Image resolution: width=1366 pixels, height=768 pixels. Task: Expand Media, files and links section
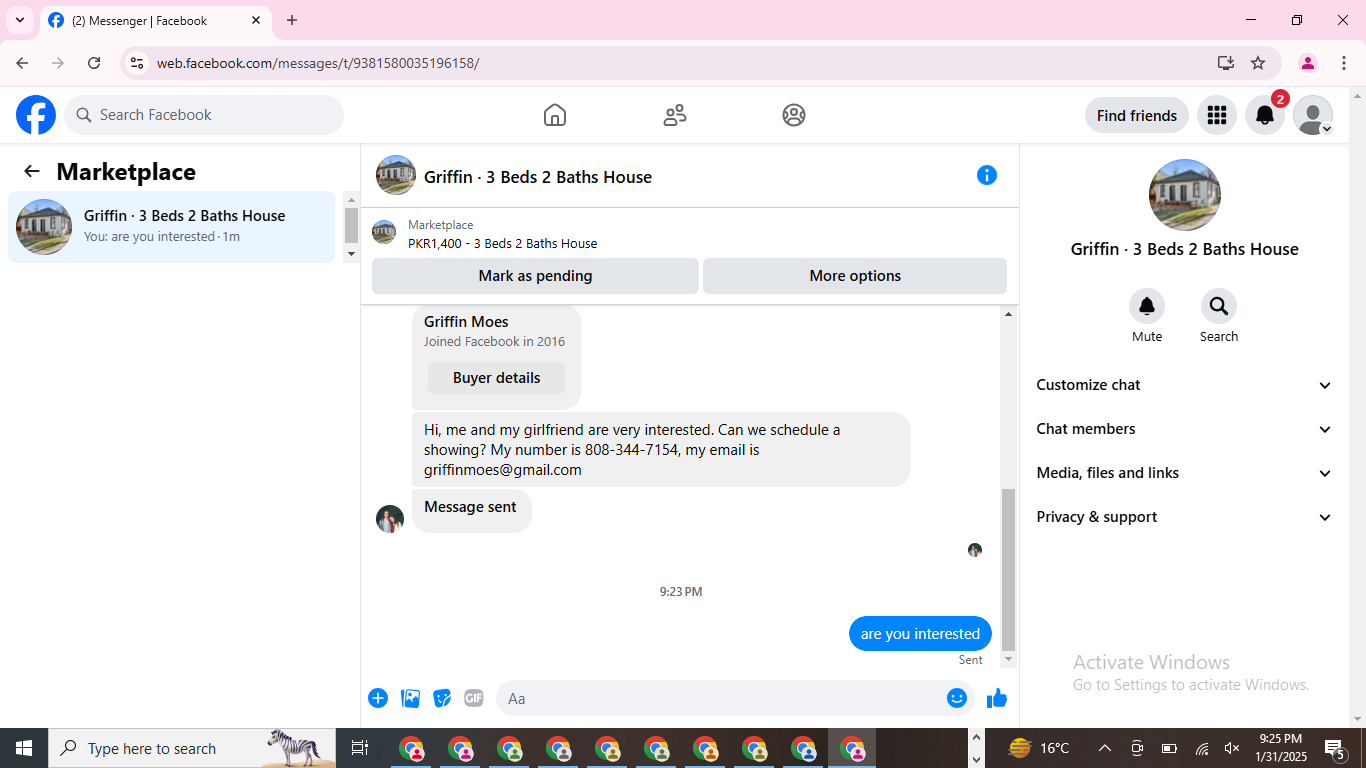[x=1184, y=473]
